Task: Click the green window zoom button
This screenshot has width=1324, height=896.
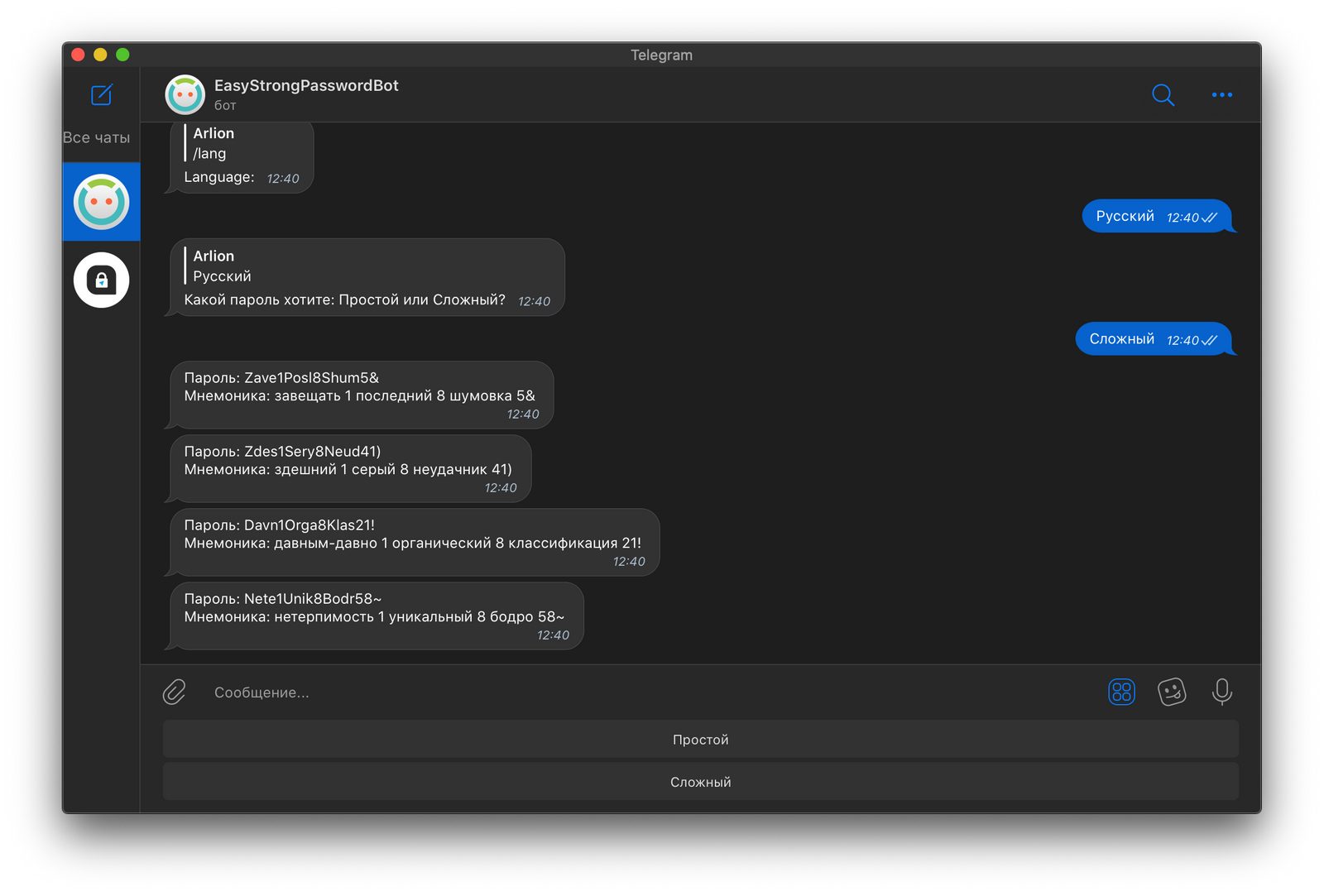Action: (122, 55)
